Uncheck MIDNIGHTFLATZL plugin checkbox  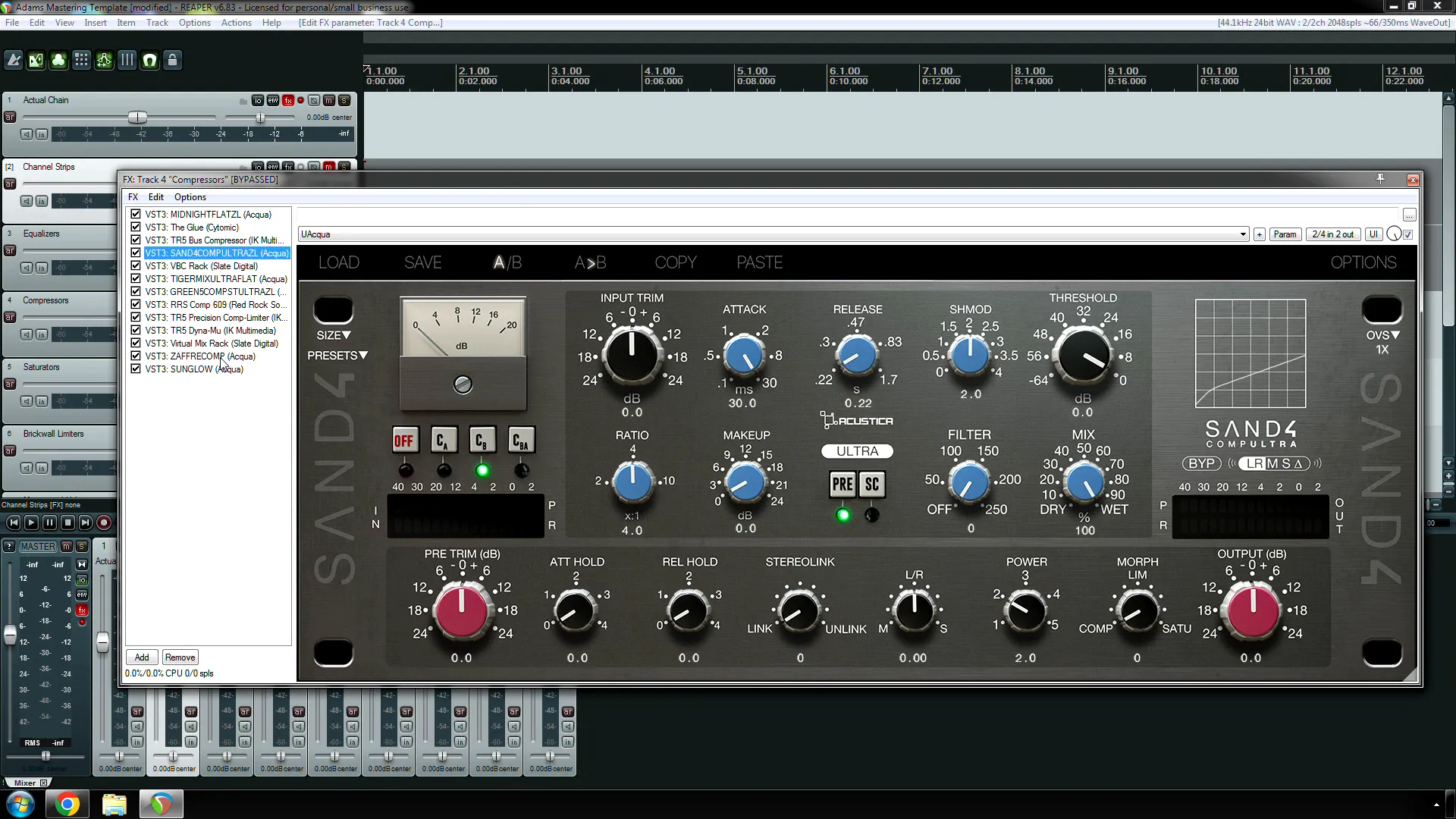tap(136, 215)
